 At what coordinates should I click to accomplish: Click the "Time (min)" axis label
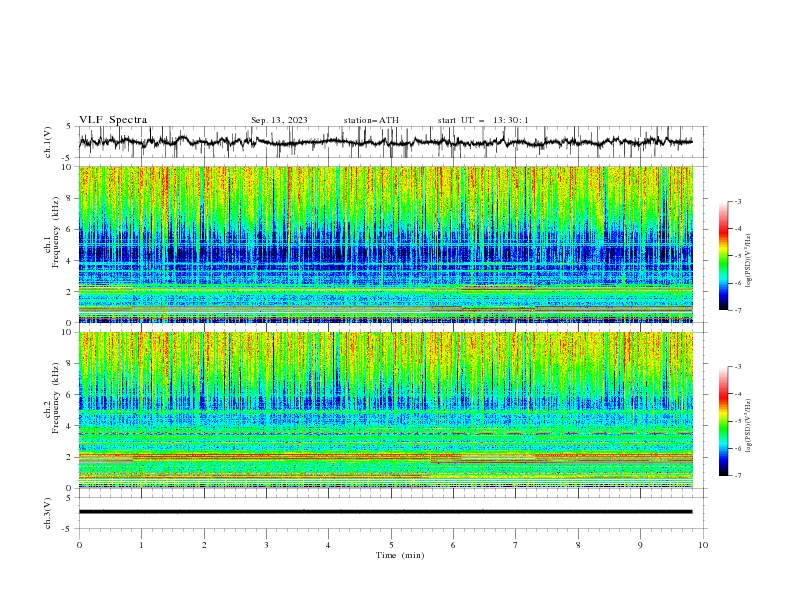400,555
